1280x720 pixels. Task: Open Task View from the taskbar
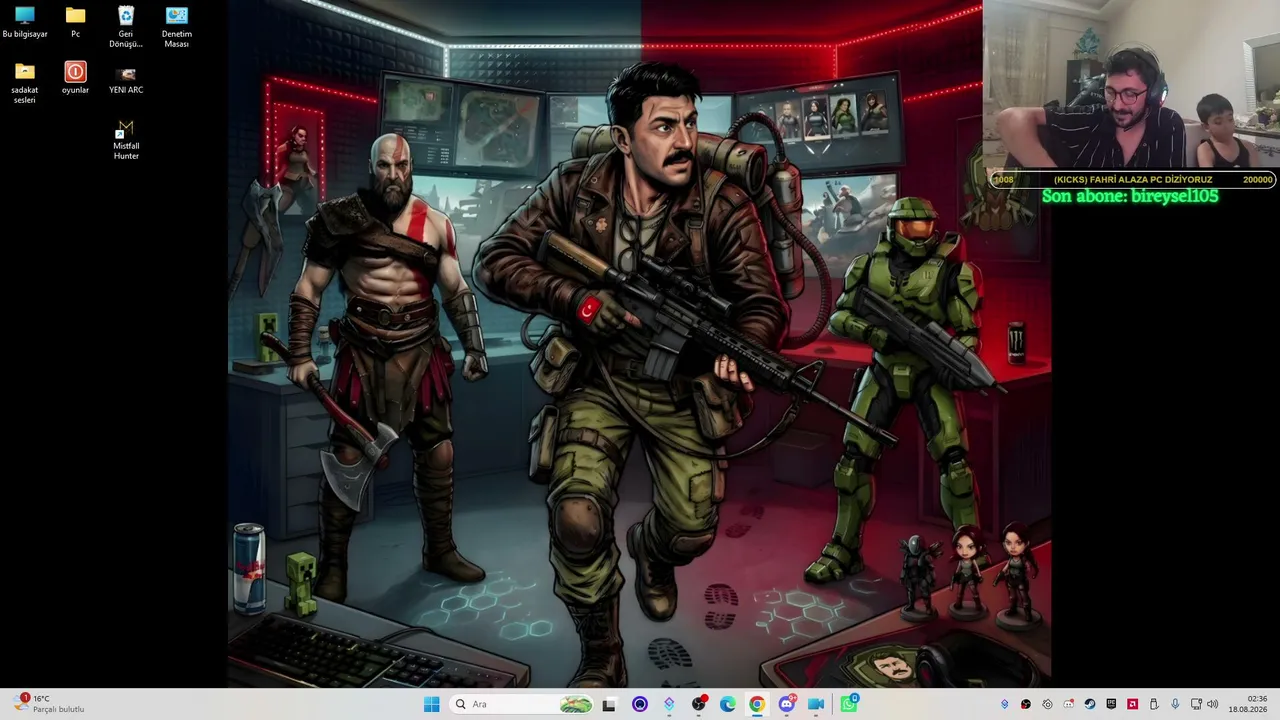[x=609, y=704]
